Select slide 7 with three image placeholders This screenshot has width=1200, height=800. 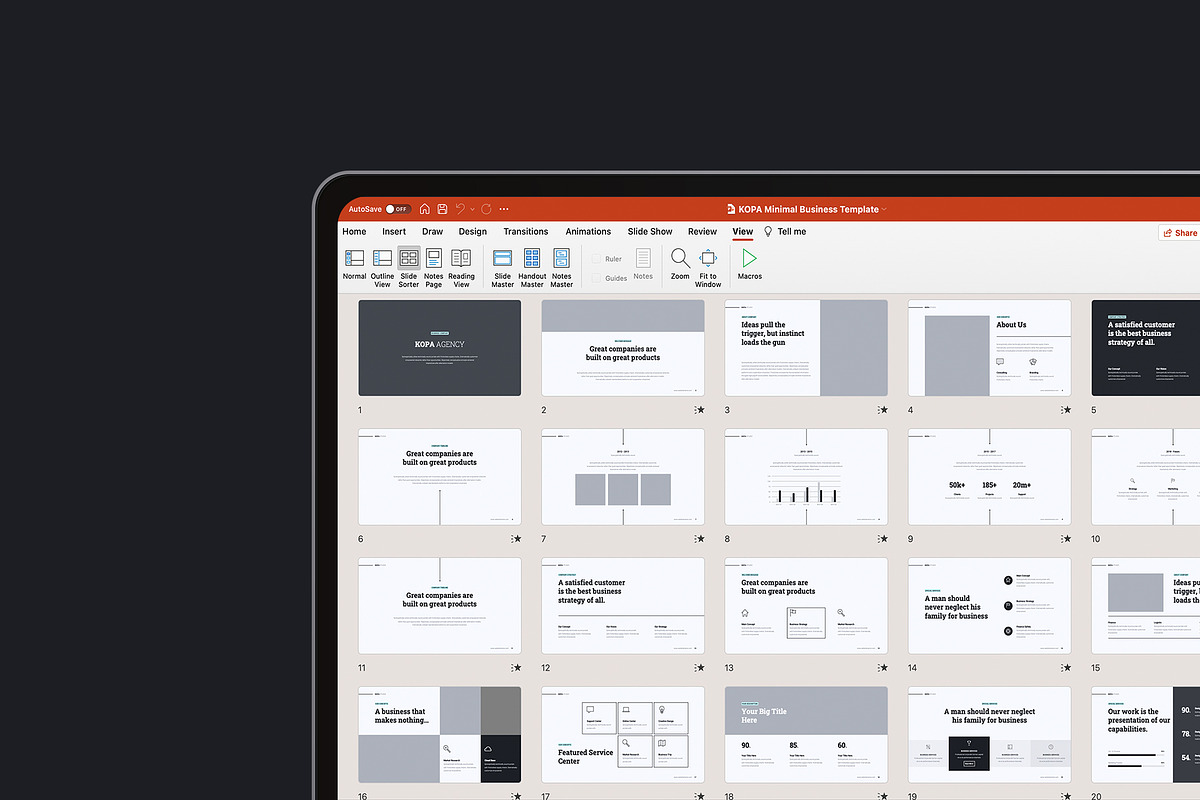(623, 477)
